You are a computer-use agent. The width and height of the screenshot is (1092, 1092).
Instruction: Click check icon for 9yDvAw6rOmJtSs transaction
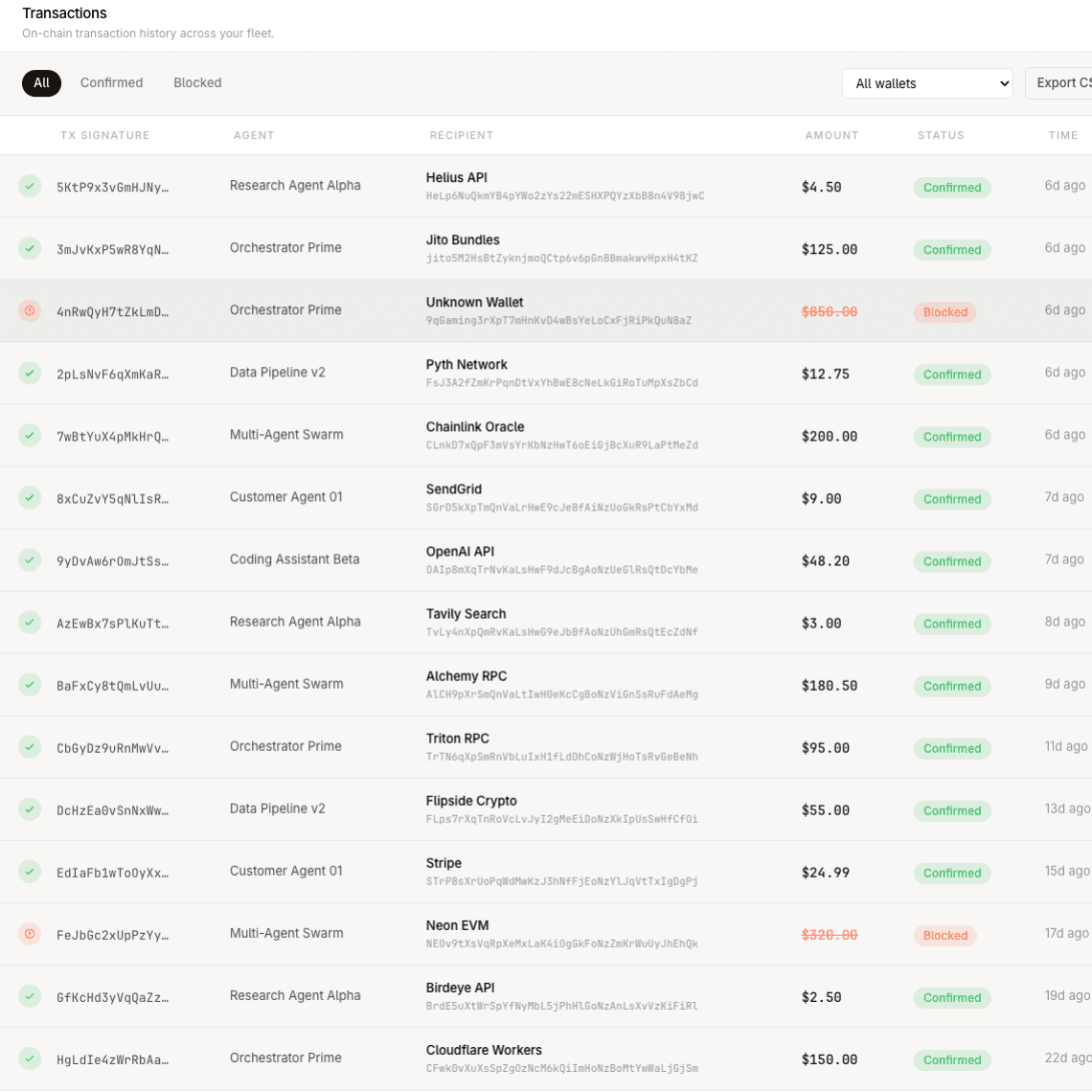click(30, 560)
